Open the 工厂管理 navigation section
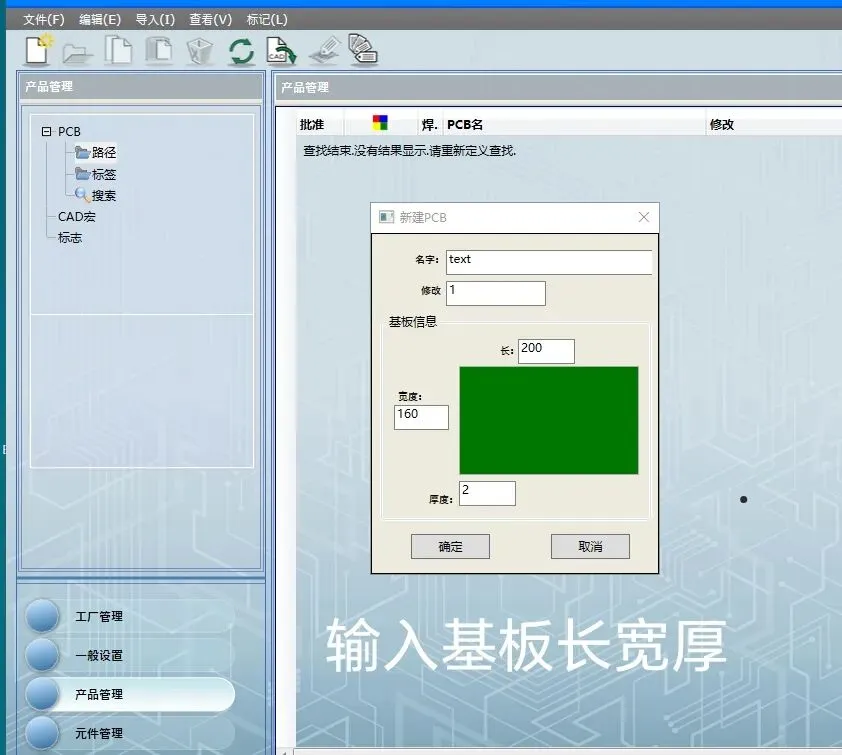842x755 pixels. (130, 616)
